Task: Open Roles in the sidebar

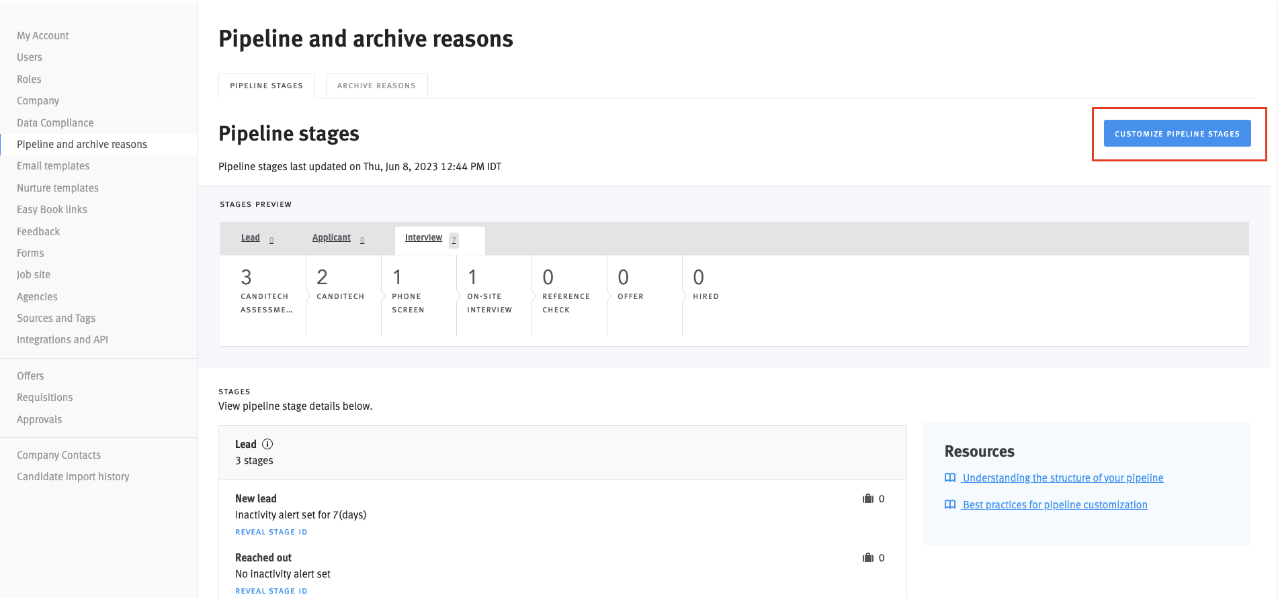Action: click(x=29, y=80)
